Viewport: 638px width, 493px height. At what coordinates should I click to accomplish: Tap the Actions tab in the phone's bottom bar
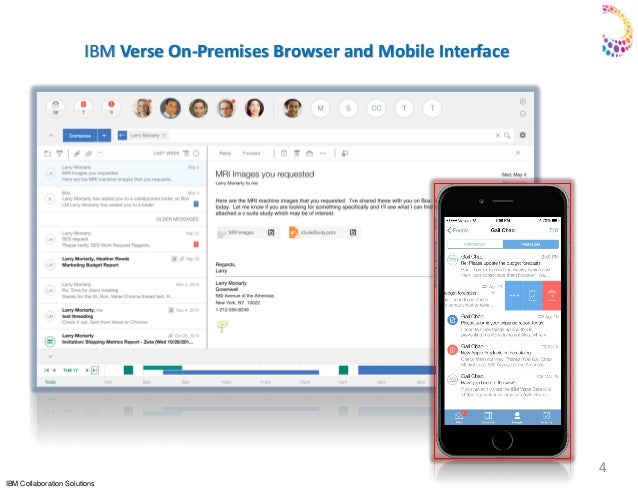point(546,417)
